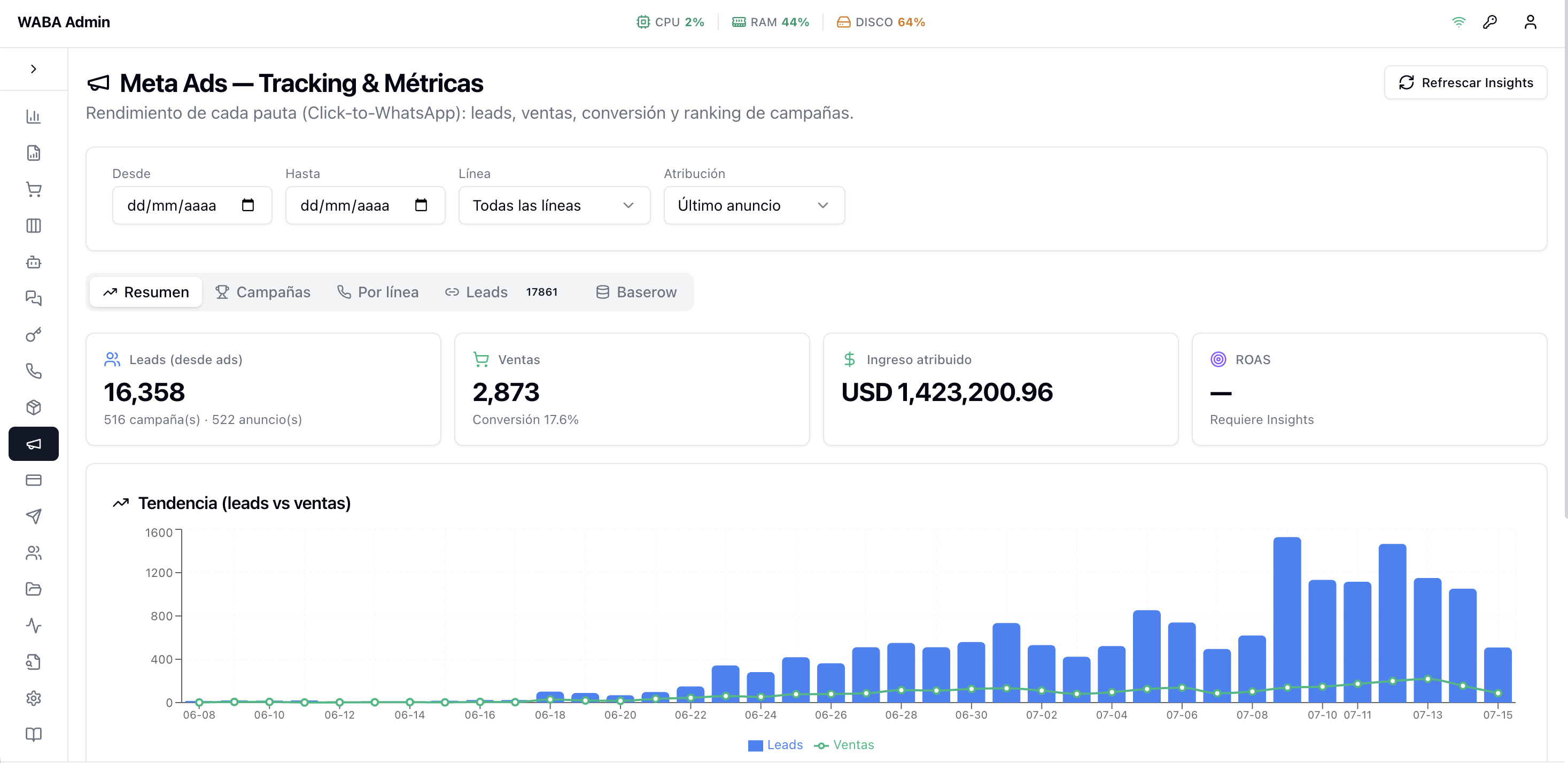Image resolution: width=1568 pixels, height=763 pixels.
Task: Click the 16,358 leads value
Action: coord(144,392)
